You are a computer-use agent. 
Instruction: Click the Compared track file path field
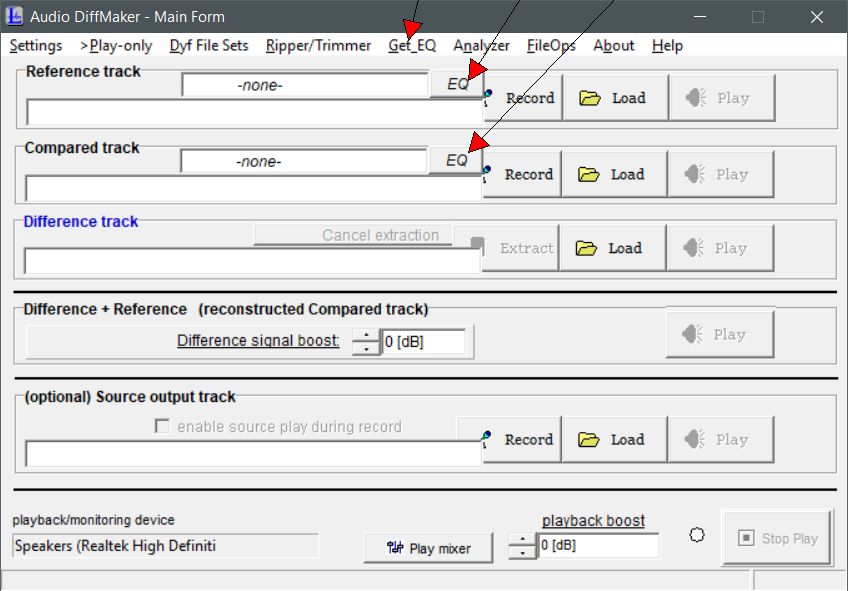pyautogui.click(x=254, y=189)
